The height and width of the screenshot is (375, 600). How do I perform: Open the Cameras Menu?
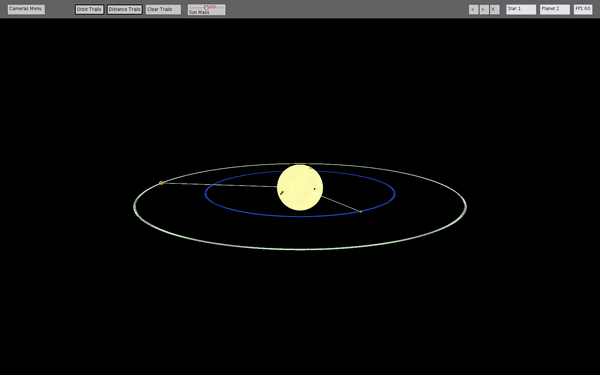click(26, 9)
